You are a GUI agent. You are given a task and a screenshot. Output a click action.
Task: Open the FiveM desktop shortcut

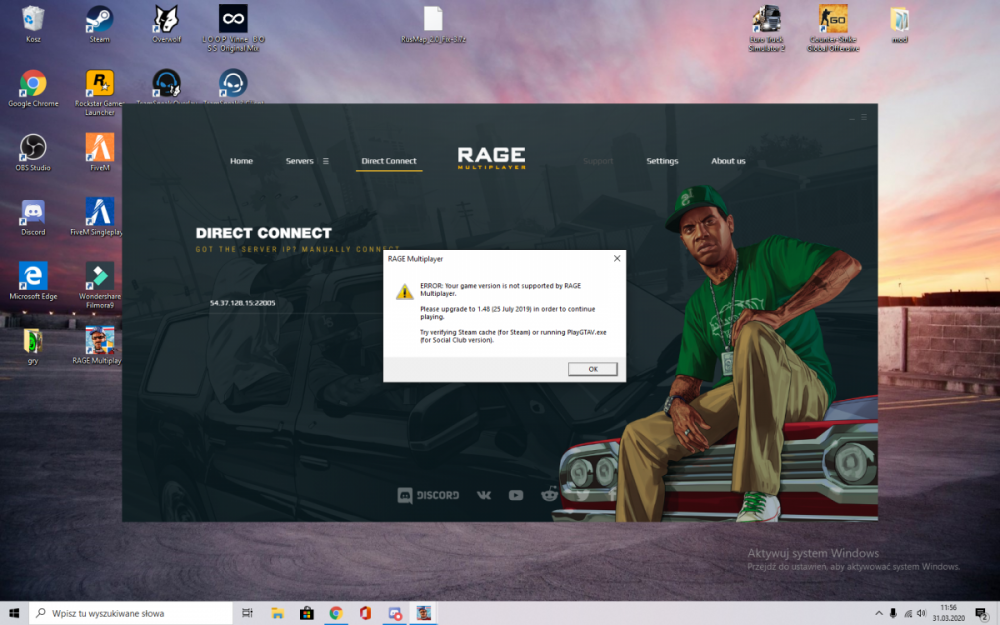pyautogui.click(x=99, y=152)
